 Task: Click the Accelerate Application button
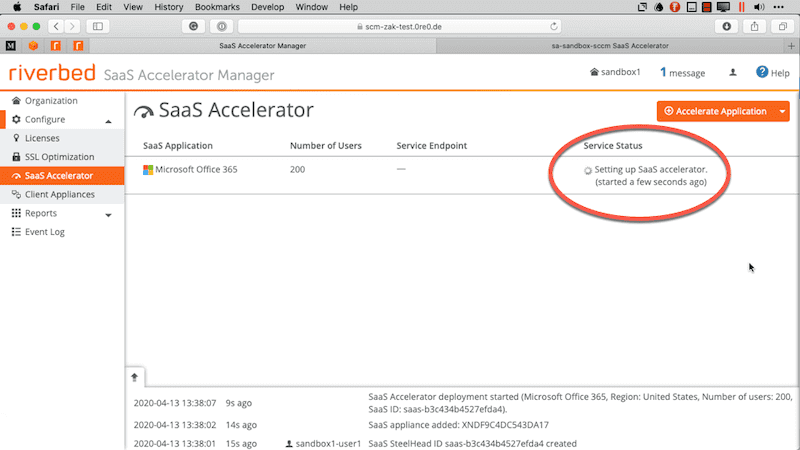point(716,111)
